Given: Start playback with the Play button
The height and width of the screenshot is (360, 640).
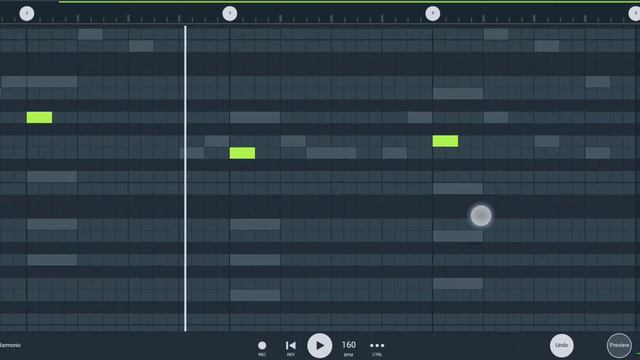Looking at the screenshot, I should [x=320, y=345].
